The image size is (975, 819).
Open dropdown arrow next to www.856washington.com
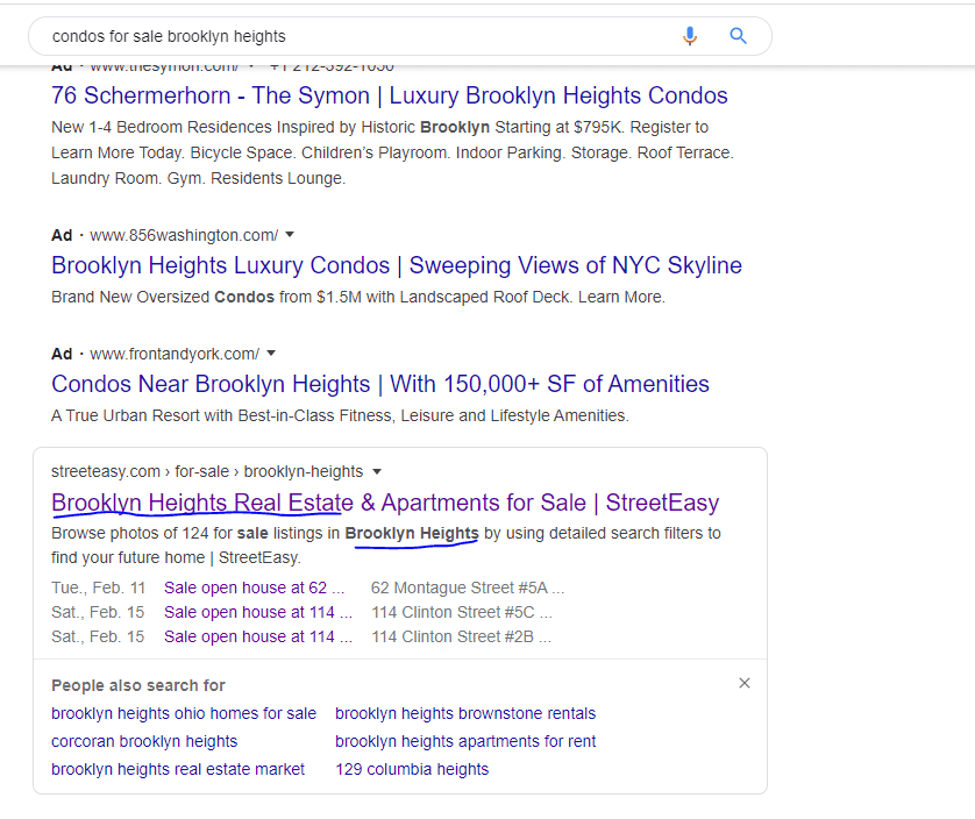pos(290,235)
